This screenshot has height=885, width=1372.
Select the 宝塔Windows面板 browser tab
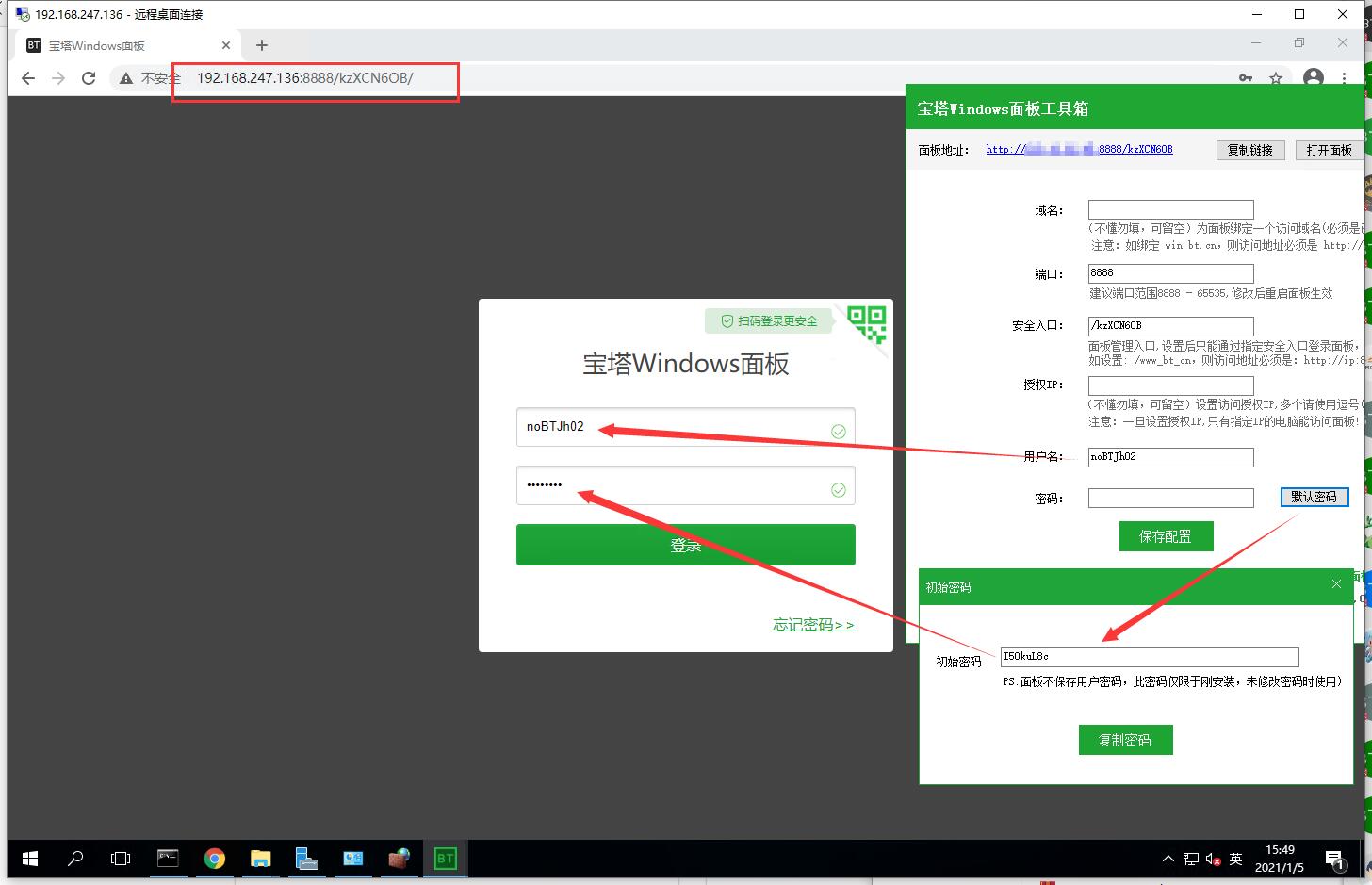coord(122,45)
